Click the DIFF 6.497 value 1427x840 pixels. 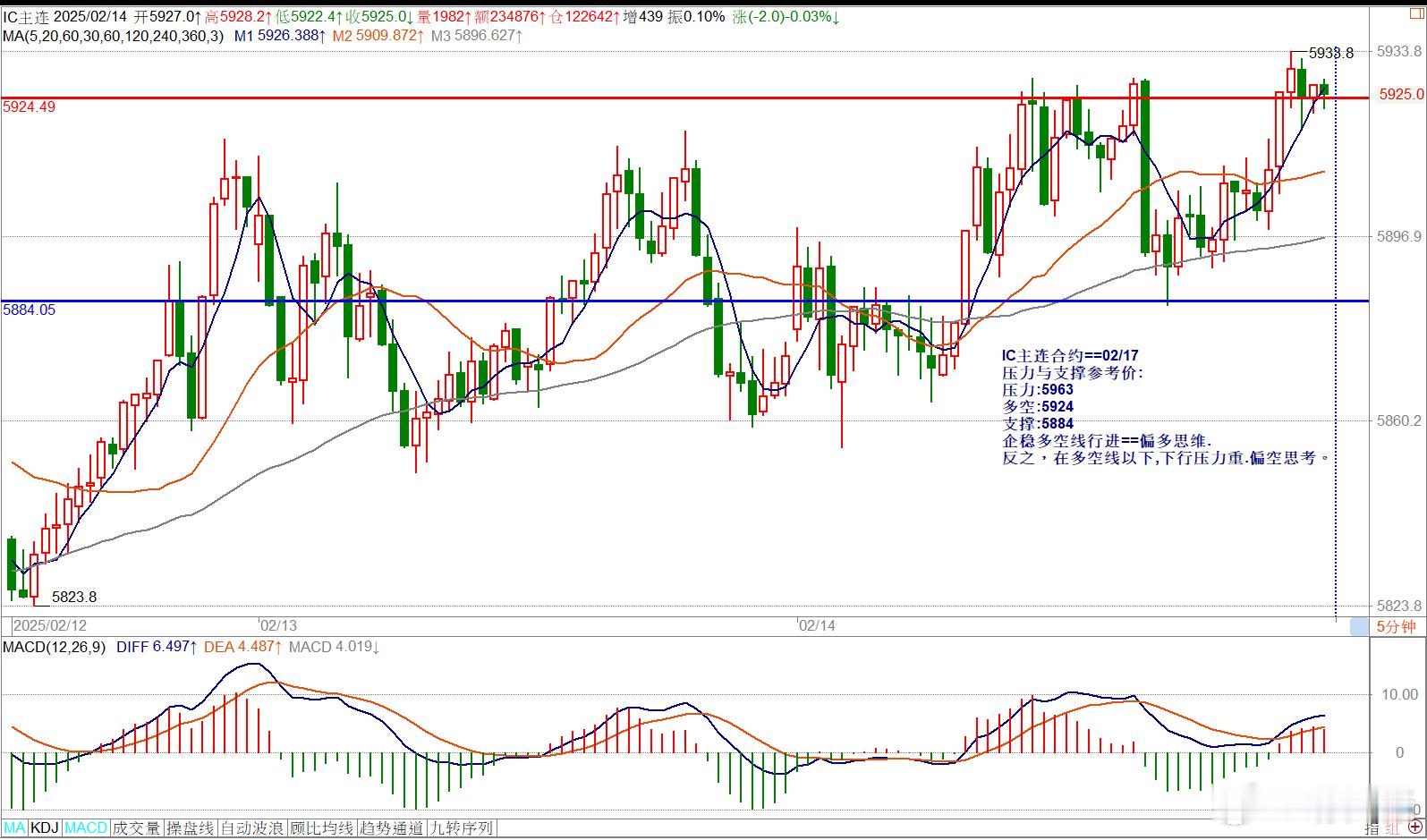(157, 647)
